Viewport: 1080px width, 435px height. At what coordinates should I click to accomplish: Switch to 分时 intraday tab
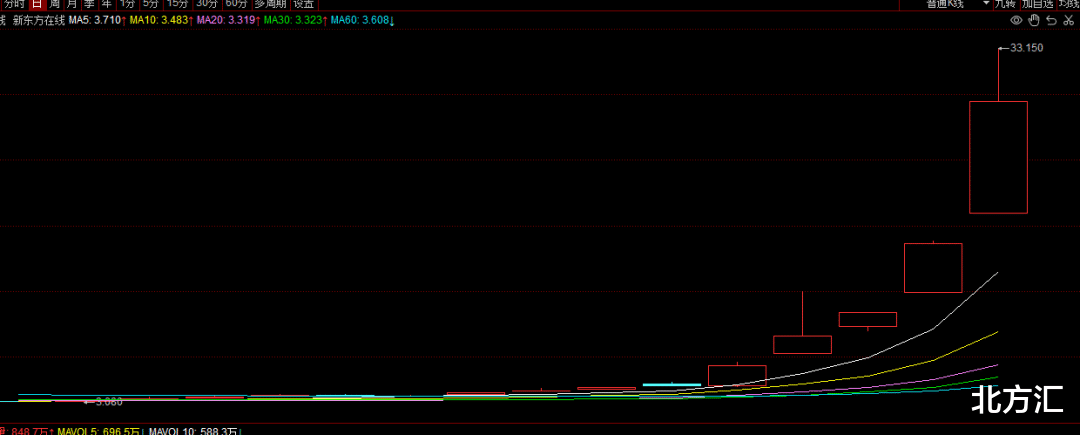pos(14,3)
